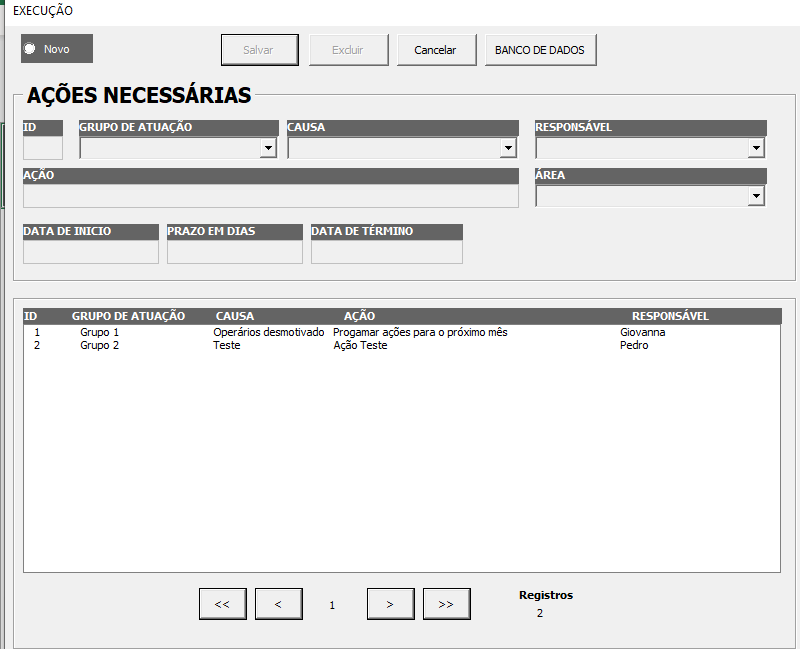
Task: Click the 'EXECUÇÃO' window title
Action: point(43,11)
